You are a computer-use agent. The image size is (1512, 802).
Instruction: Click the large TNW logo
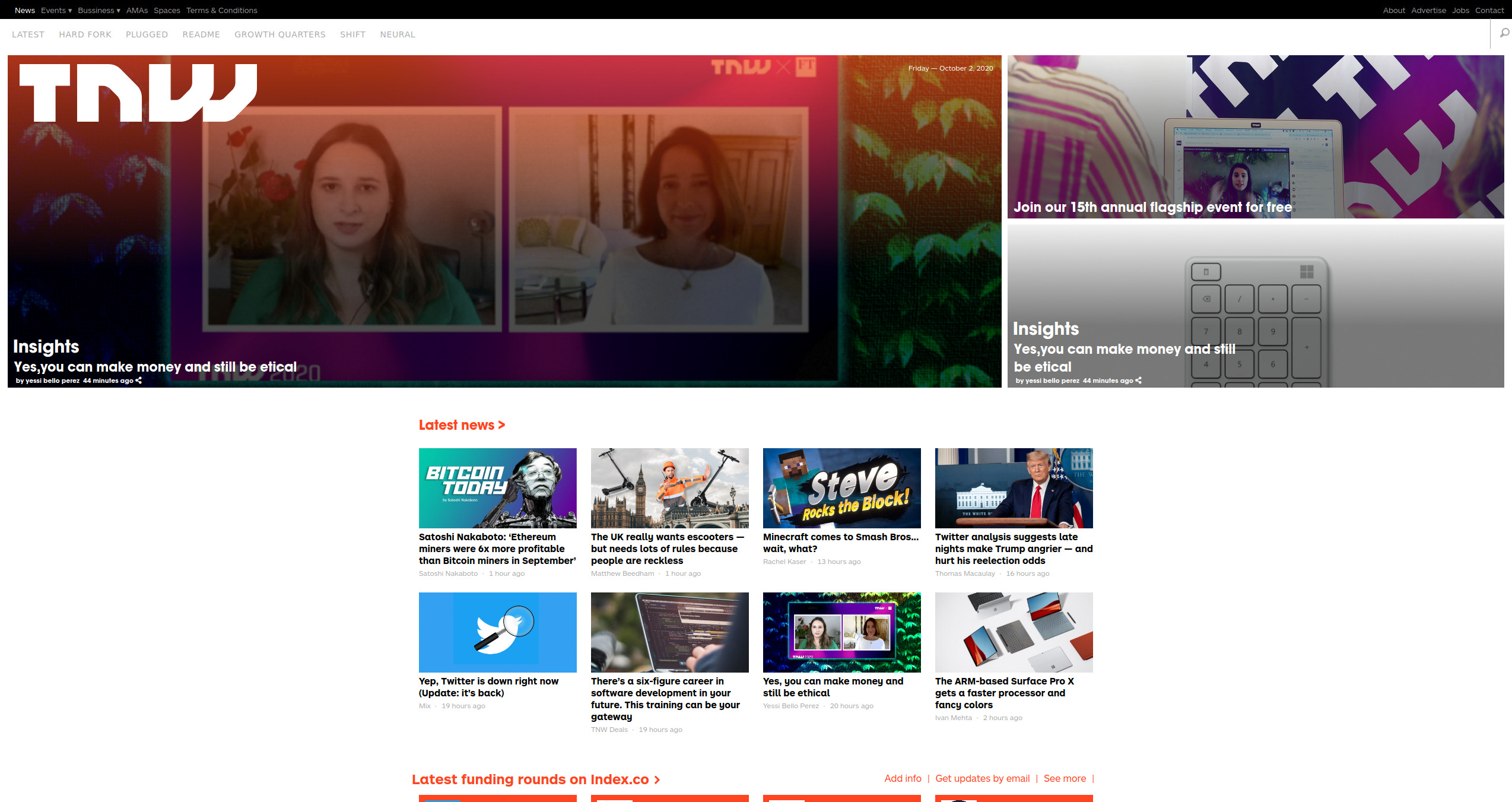click(x=138, y=93)
